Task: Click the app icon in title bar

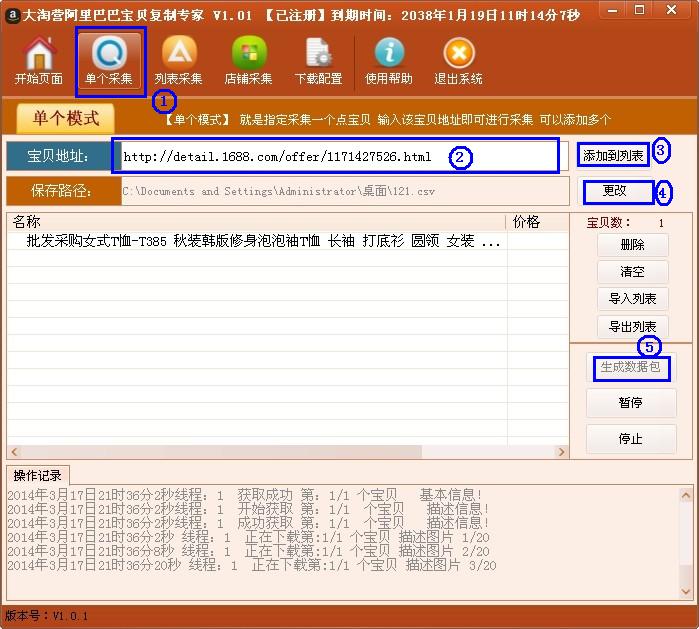Action: click(x=12, y=12)
